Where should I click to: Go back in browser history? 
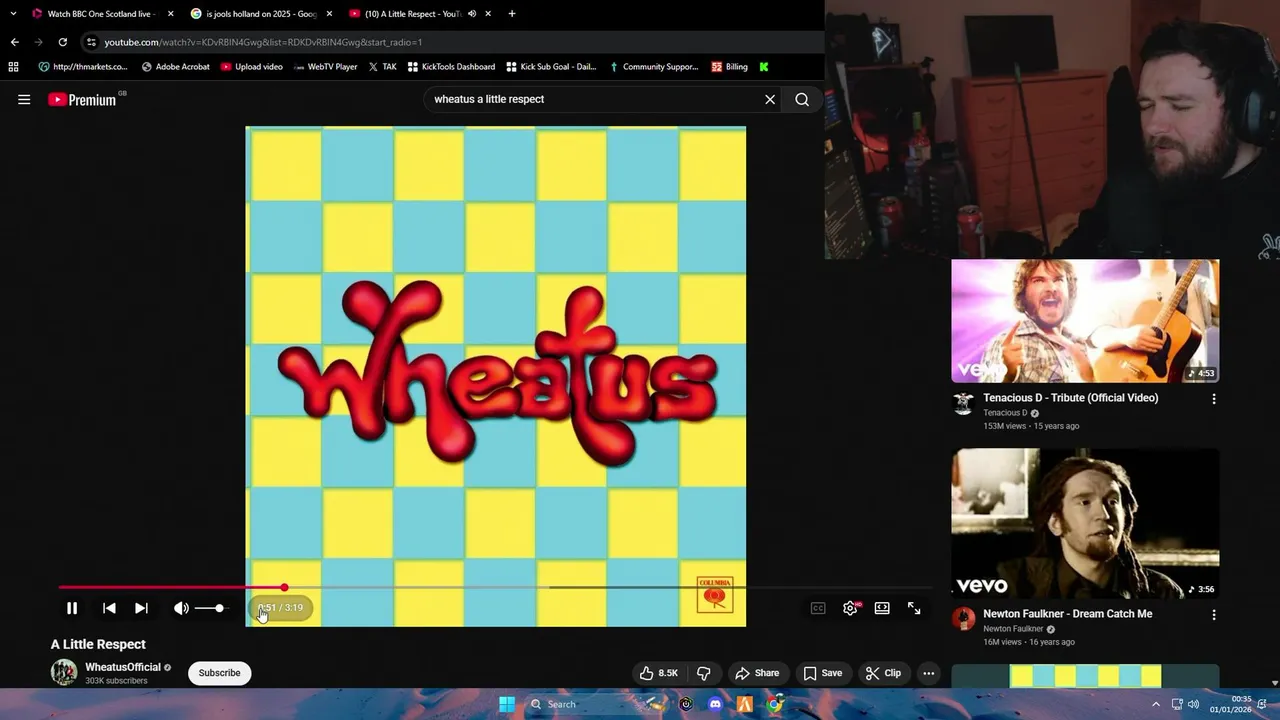(x=14, y=42)
